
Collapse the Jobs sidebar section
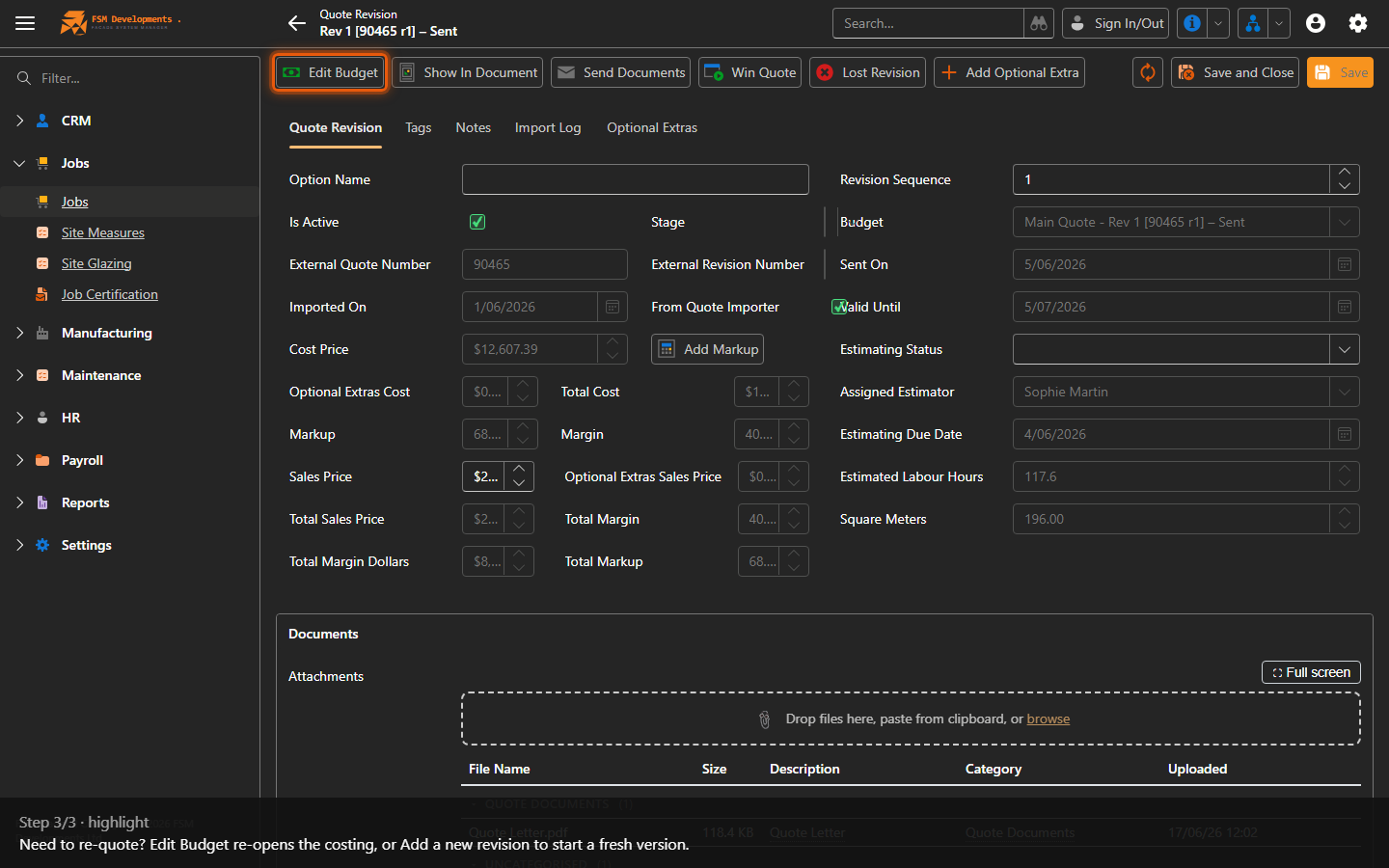tap(19, 163)
